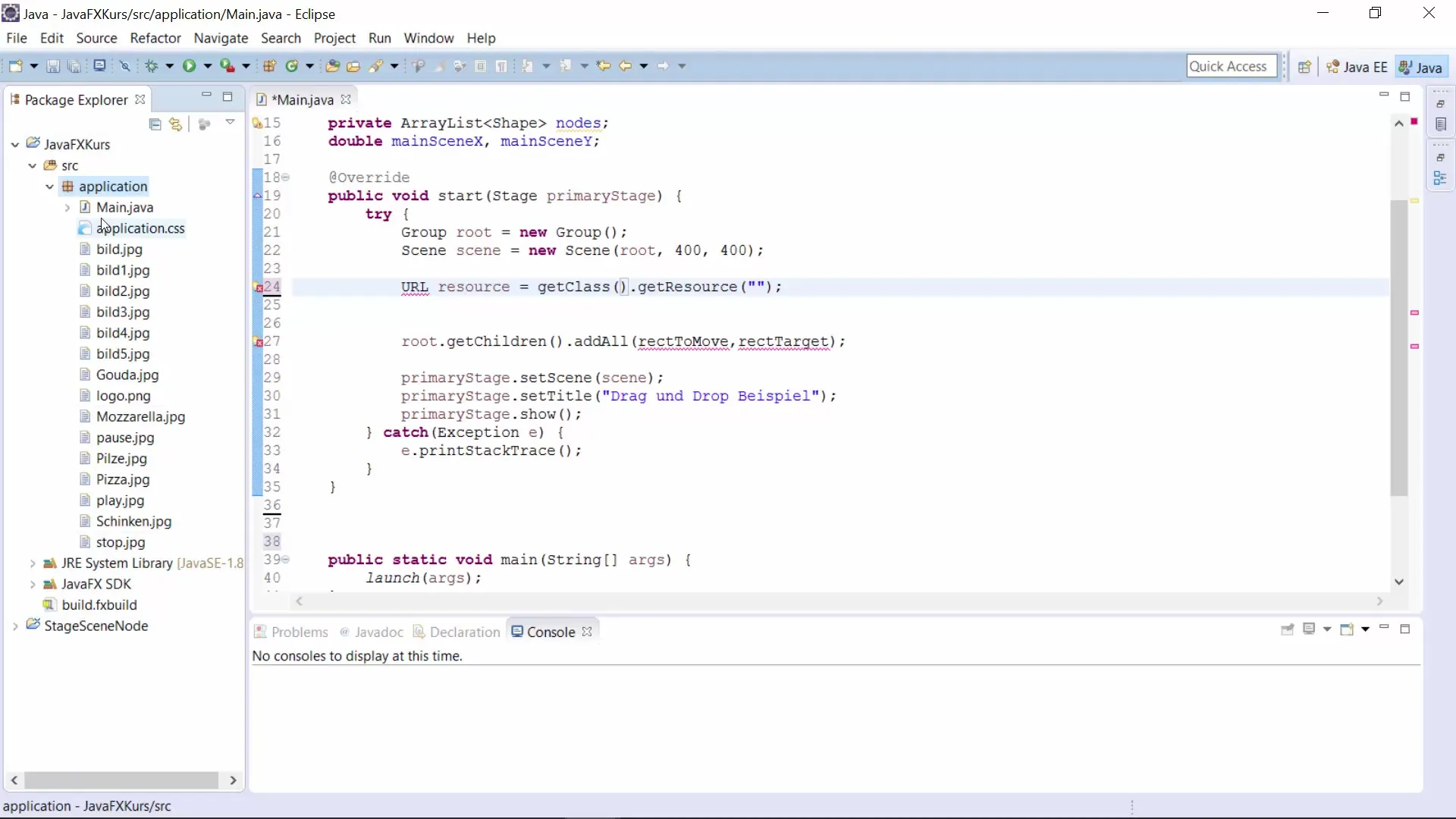Open the Outline view trim icon
The height and width of the screenshot is (819, 1456).
pyautogui.click(x=1441, y=179)
